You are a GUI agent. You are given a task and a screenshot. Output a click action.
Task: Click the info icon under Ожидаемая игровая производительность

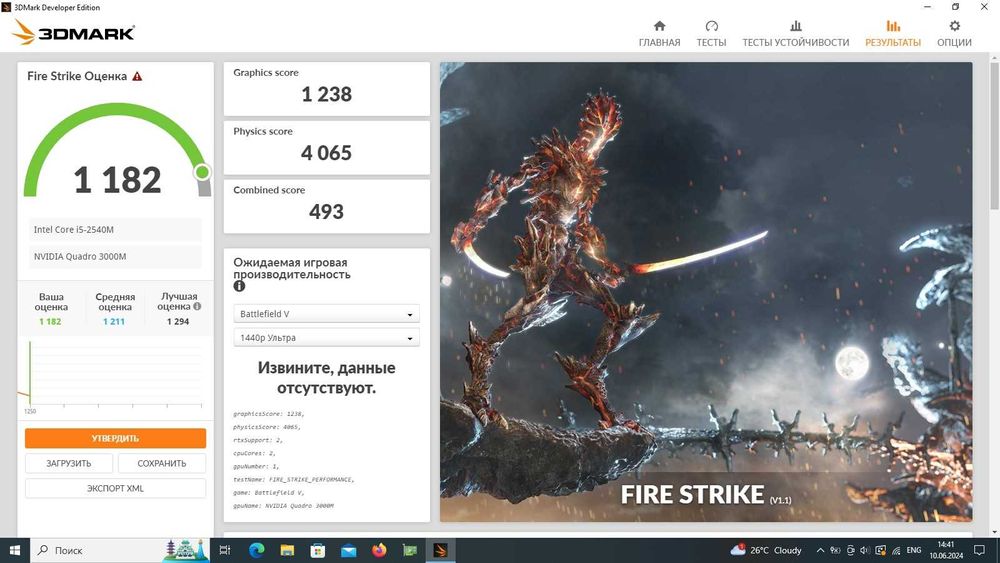tap(239, 286)
